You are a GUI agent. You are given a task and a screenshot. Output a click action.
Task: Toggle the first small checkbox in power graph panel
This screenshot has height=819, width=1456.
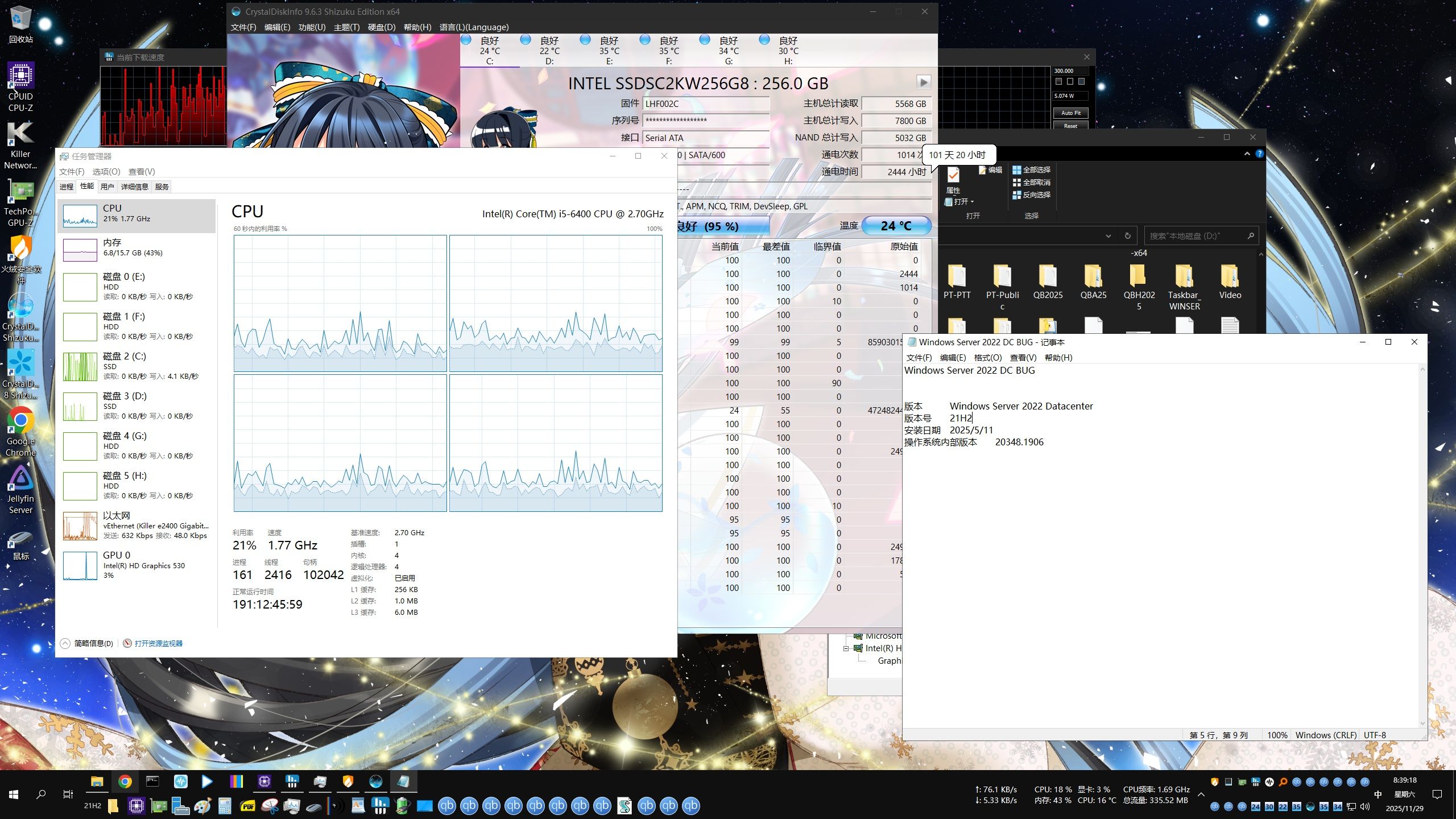[1058, 82]
